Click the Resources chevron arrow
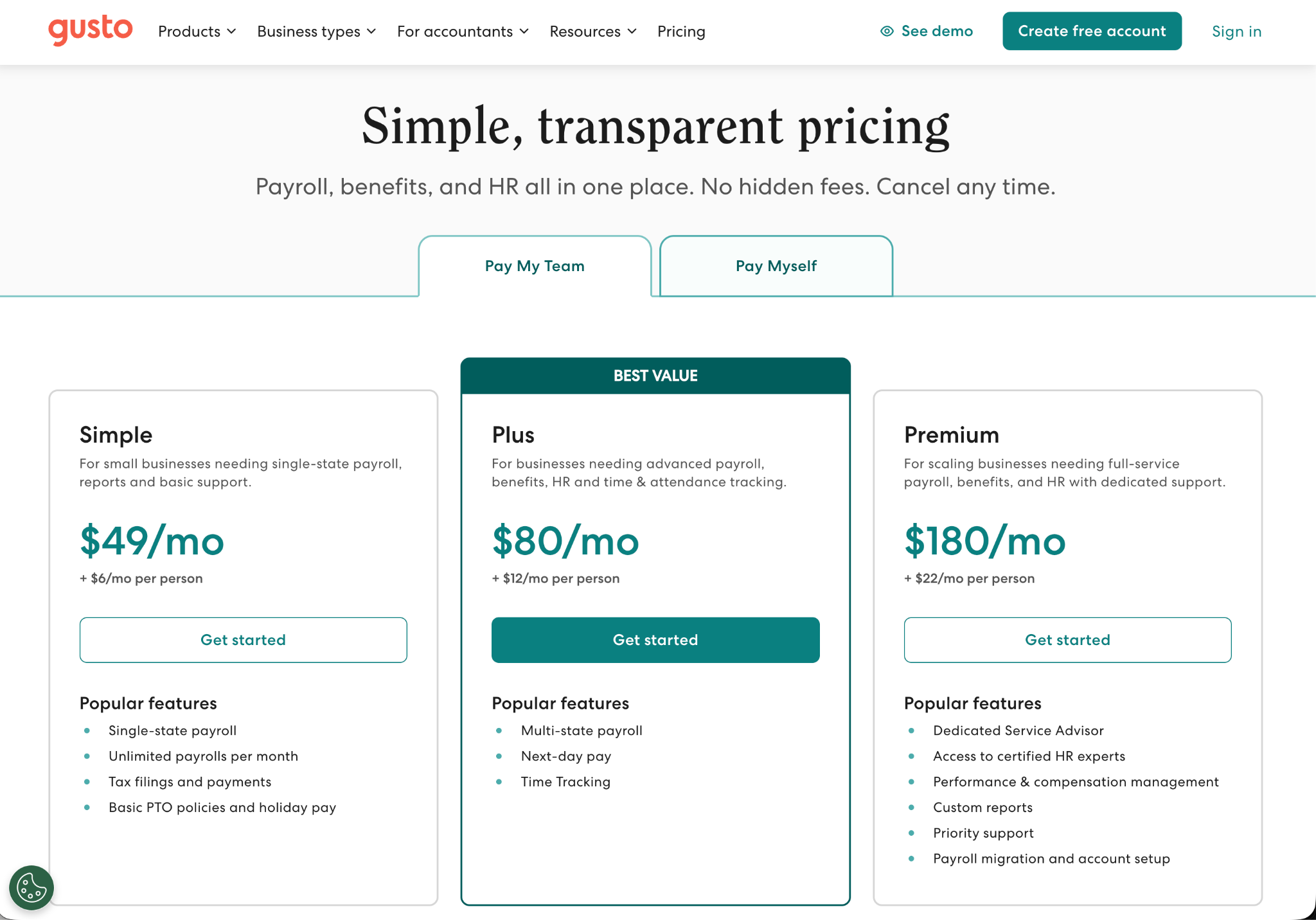 [x=632, y=31]
